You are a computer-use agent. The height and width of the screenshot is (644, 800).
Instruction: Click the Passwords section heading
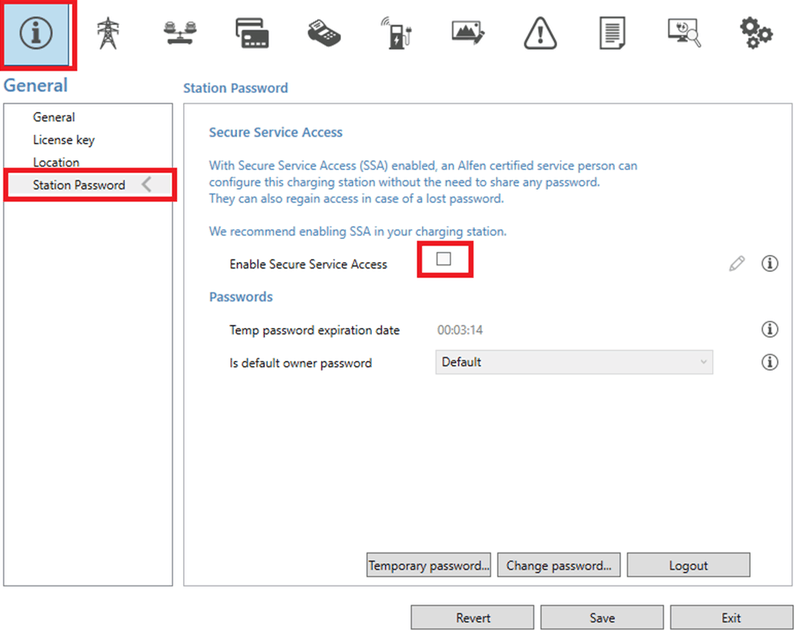(241, 297)
